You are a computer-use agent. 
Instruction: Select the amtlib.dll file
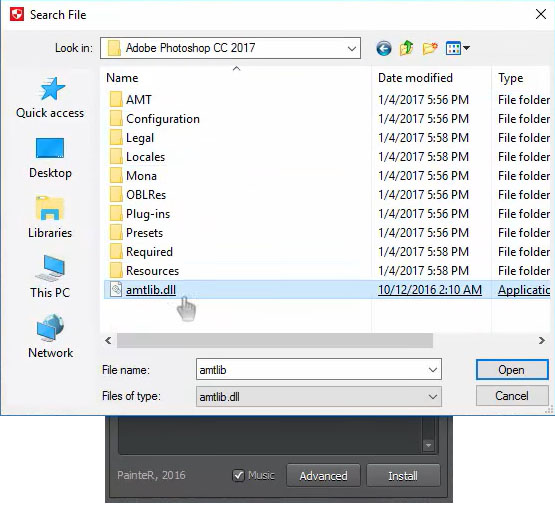click(x=327, y=290)
